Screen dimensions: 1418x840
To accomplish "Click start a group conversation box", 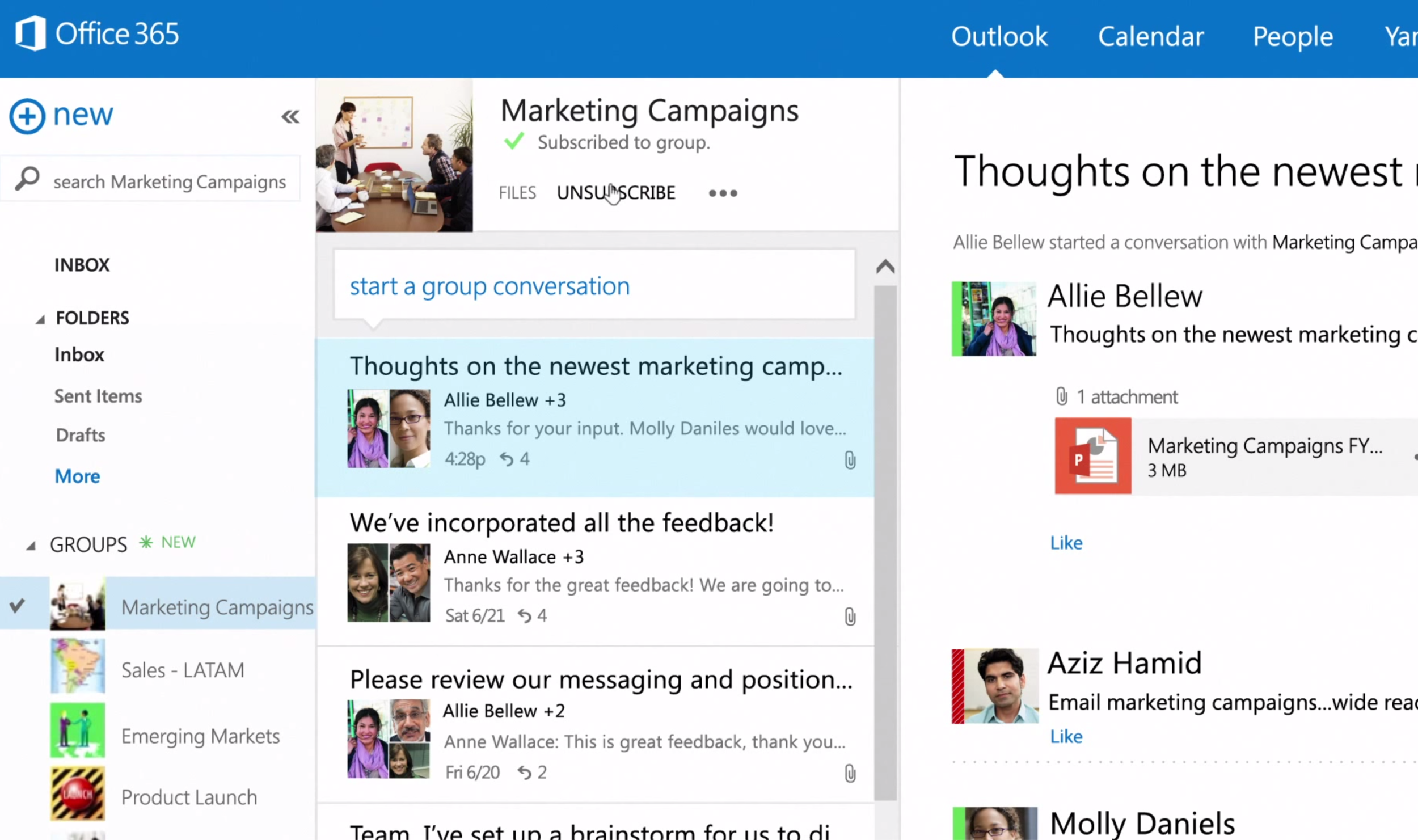I will click(x=594, y=285).
